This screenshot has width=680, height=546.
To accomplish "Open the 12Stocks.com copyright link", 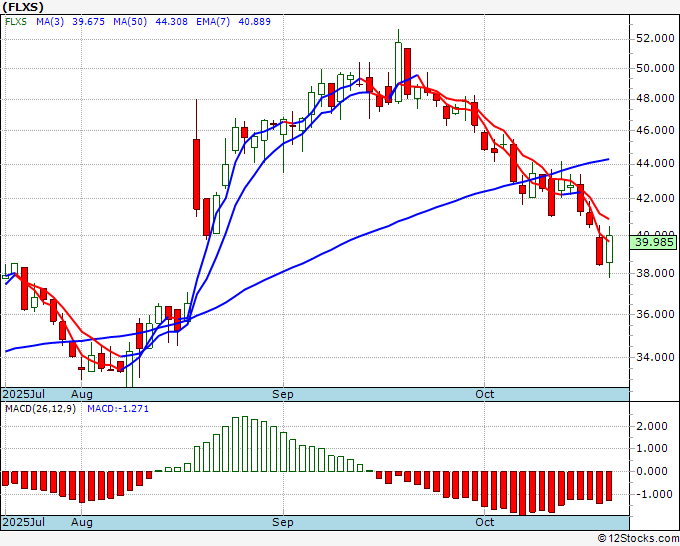I will 638,539.
